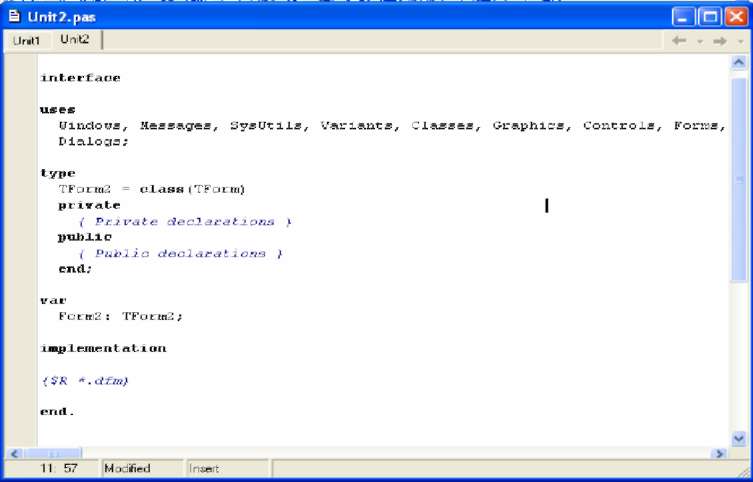This screenshot has width=753, height=482.
Task: Click the horizontal scrollbar right arrow
Action: [x=719, y=453]
